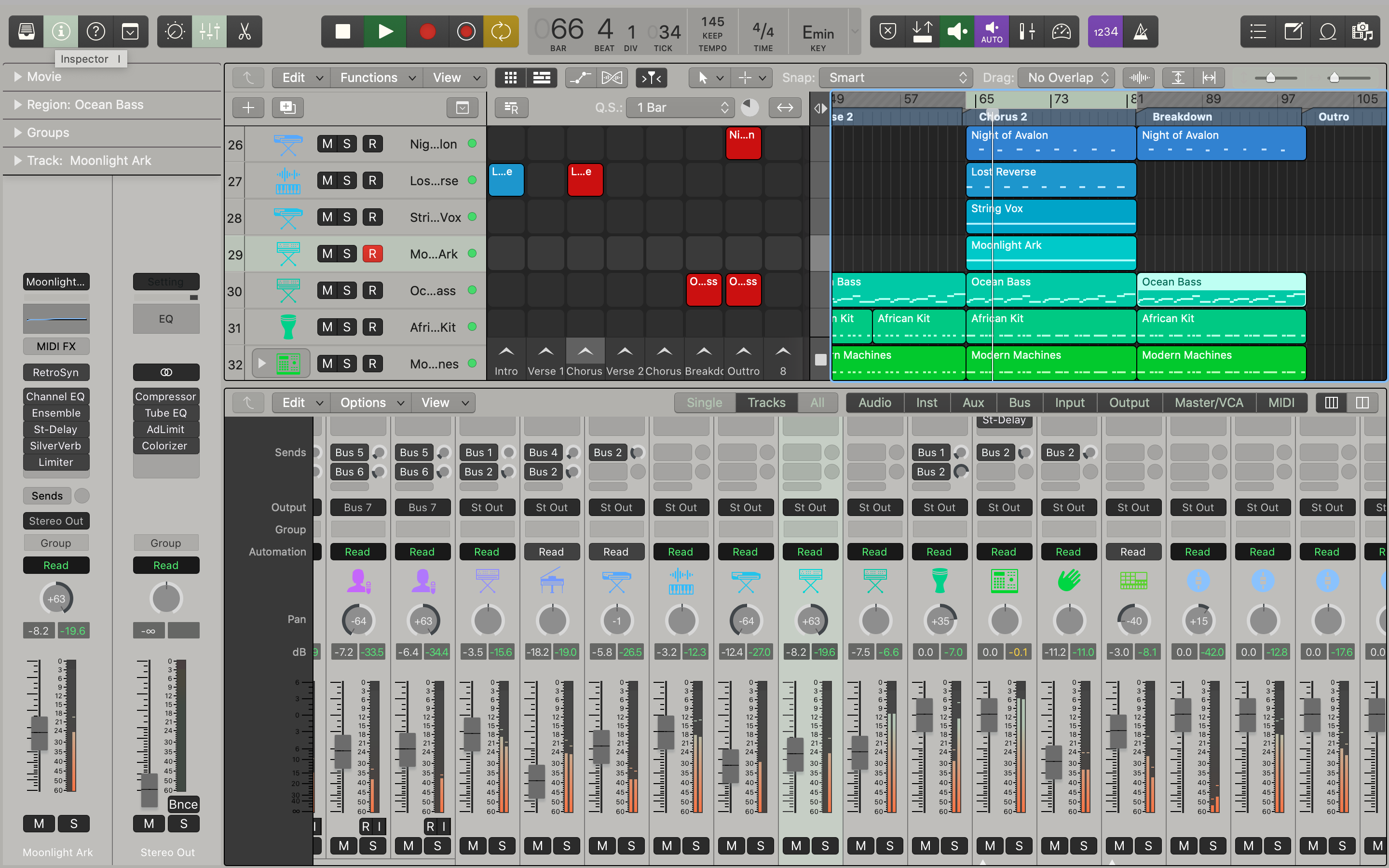Open the Snap Smart dropdown
This screenshot has height=868, width=1389.
pyautogui.click(x=896, y=78)
